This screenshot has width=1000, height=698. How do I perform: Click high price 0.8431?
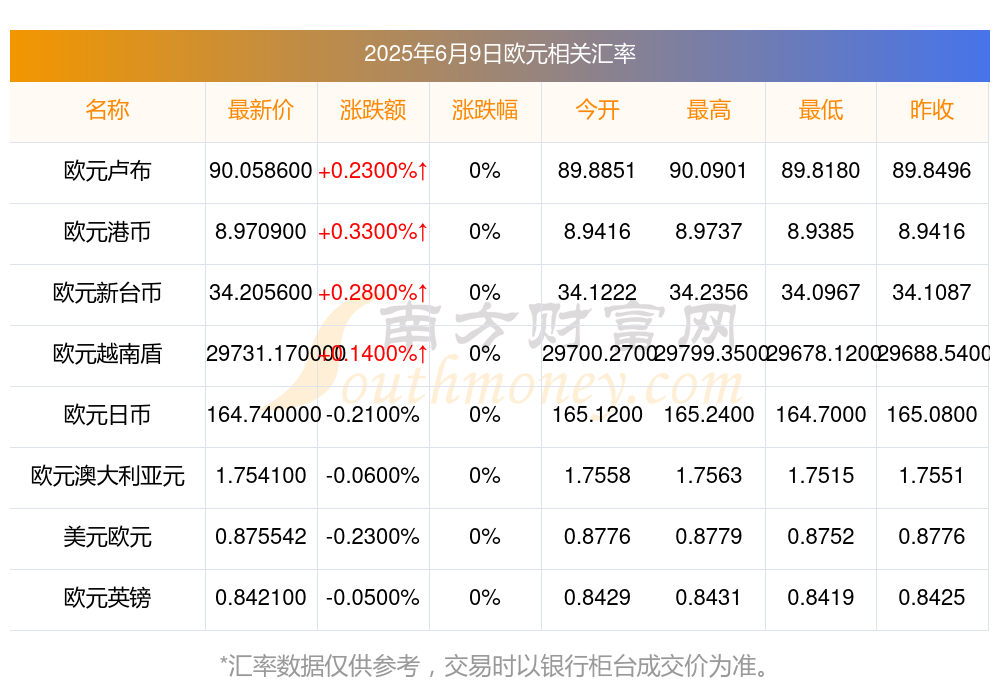point(709,598)
